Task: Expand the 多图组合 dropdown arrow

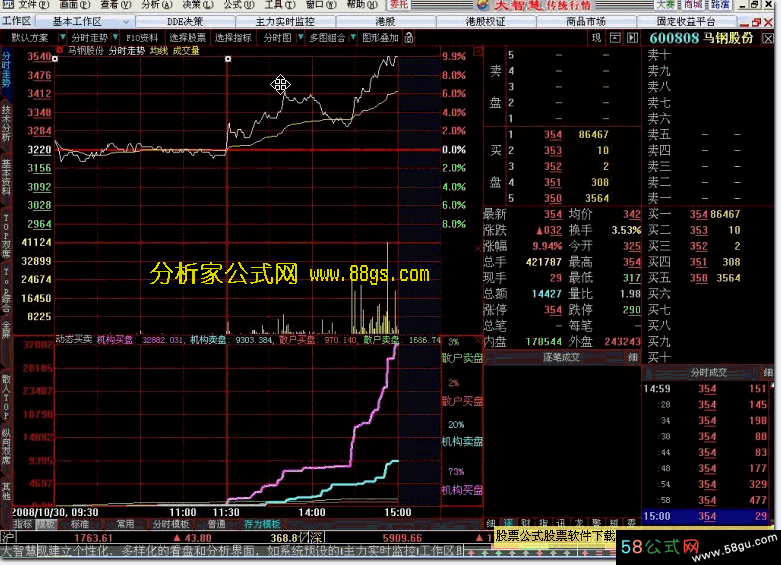Action: tap(353, 37)
